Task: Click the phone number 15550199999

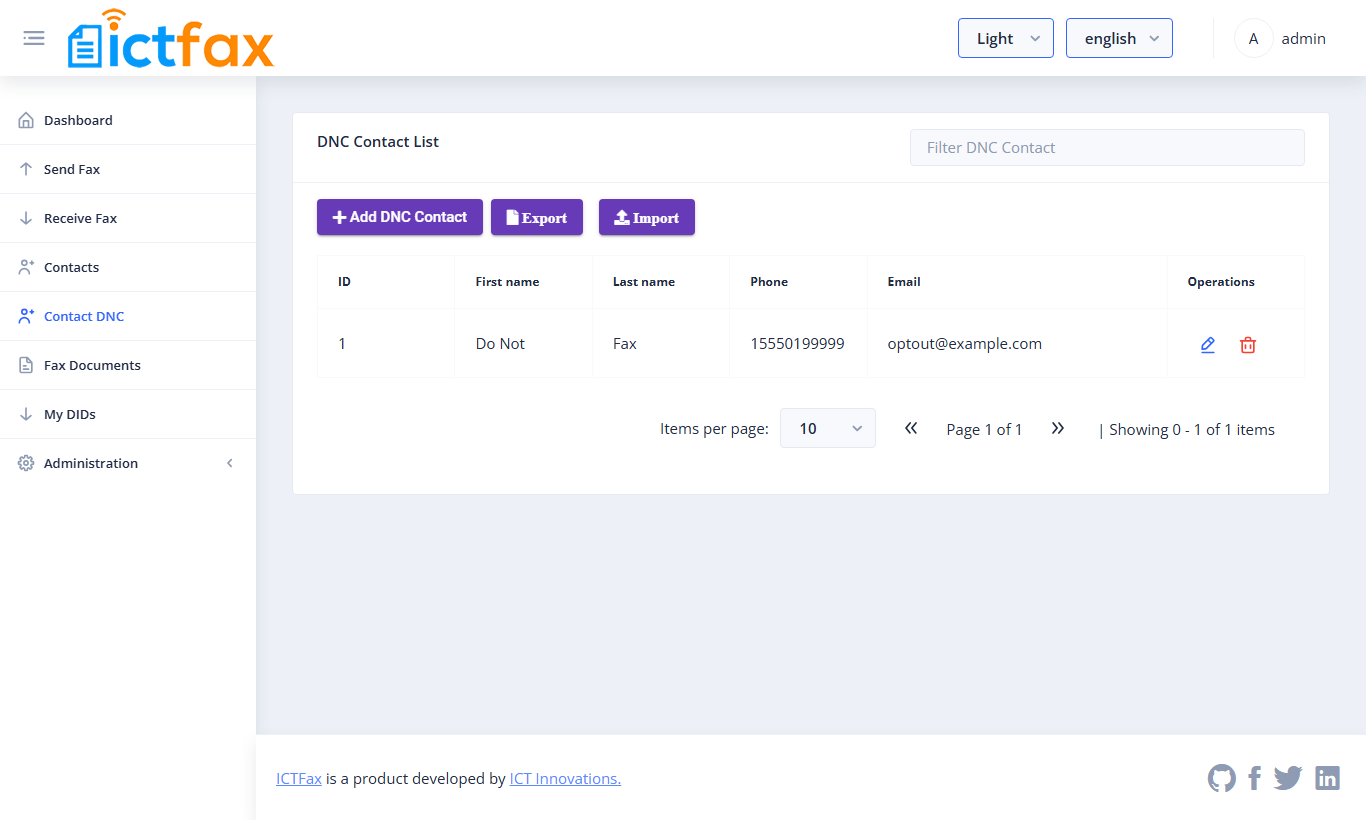Action: pos(797,344)
